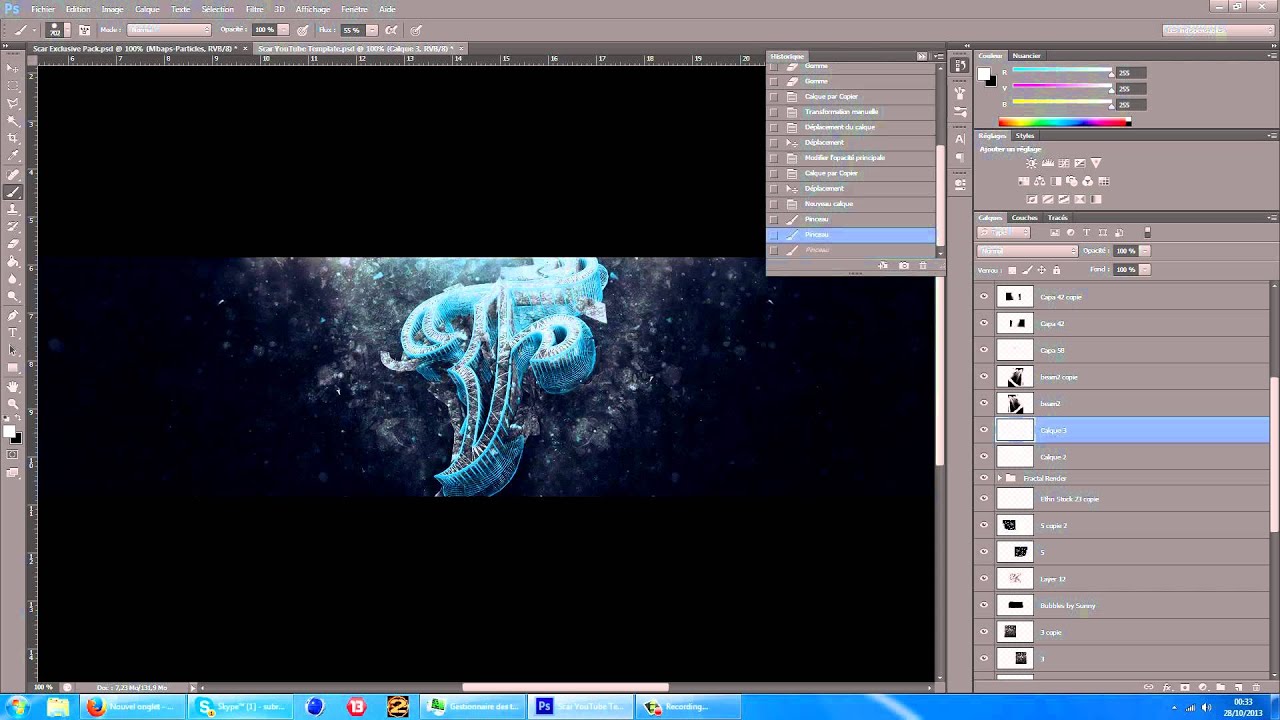Image resolution: width=1280 pixels, height=720 pixels.
Task: Hide the beam2 copie layer
Action: [984, 377]
